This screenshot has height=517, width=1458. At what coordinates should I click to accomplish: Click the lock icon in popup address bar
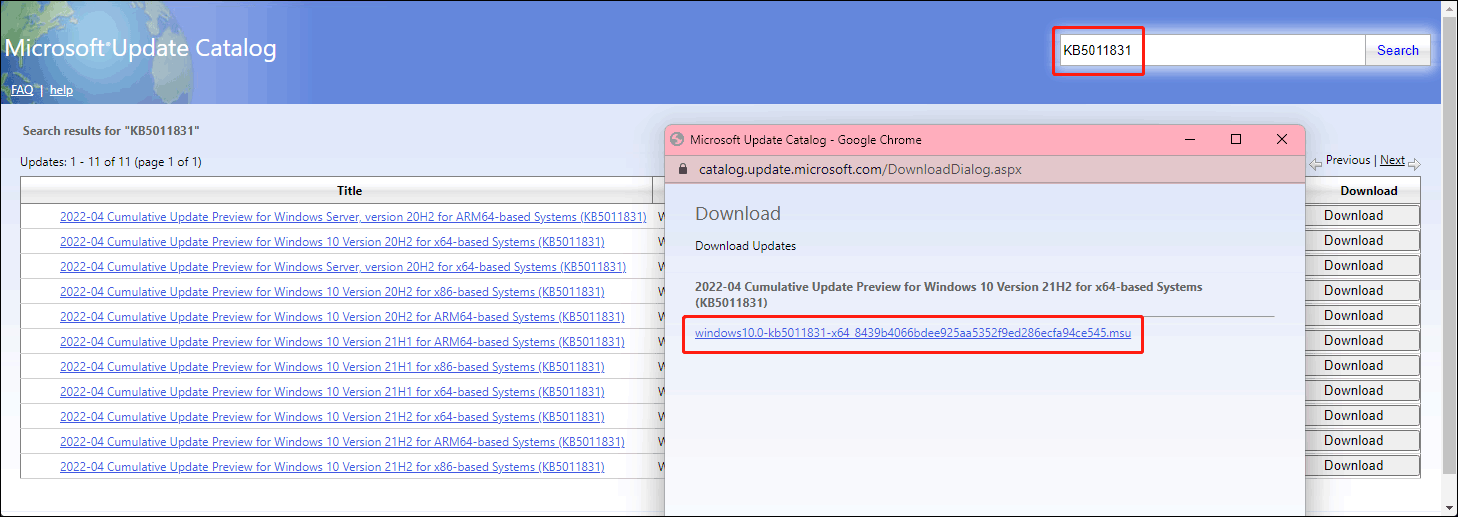coord(684,169)
